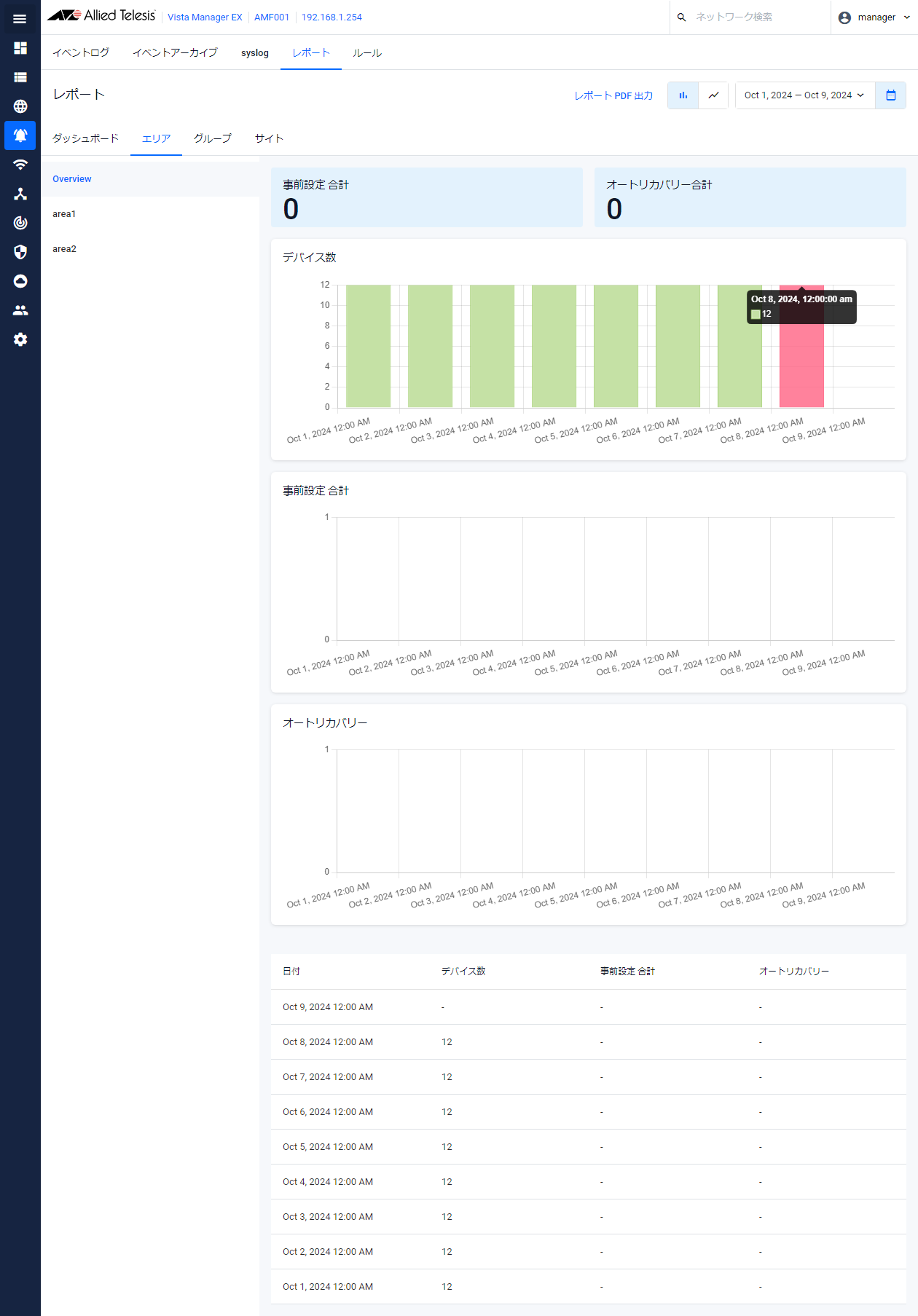Screen dimensions: 918x1316
Task: Switch to the syslog tab
Action: (x=255, y=53)
